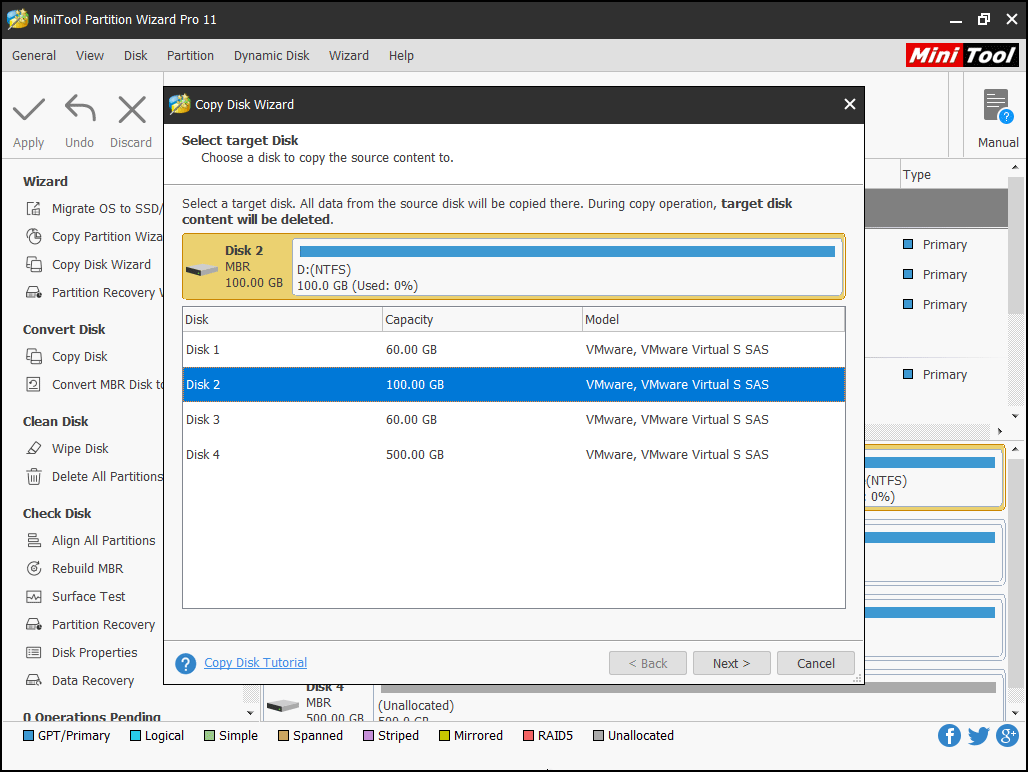The height and width of the screenshot is (772, 1028).
Task: Click Convert MBR Disk icon
Action: pos(33,385)
